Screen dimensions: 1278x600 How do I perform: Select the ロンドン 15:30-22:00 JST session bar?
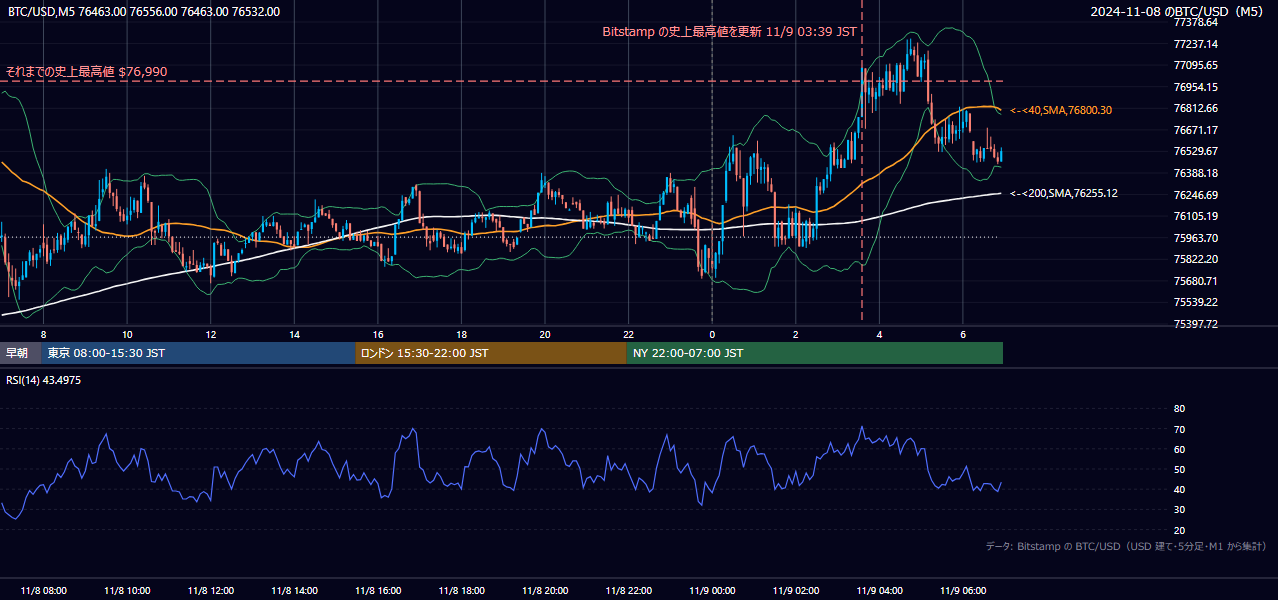tap(491, 353)
